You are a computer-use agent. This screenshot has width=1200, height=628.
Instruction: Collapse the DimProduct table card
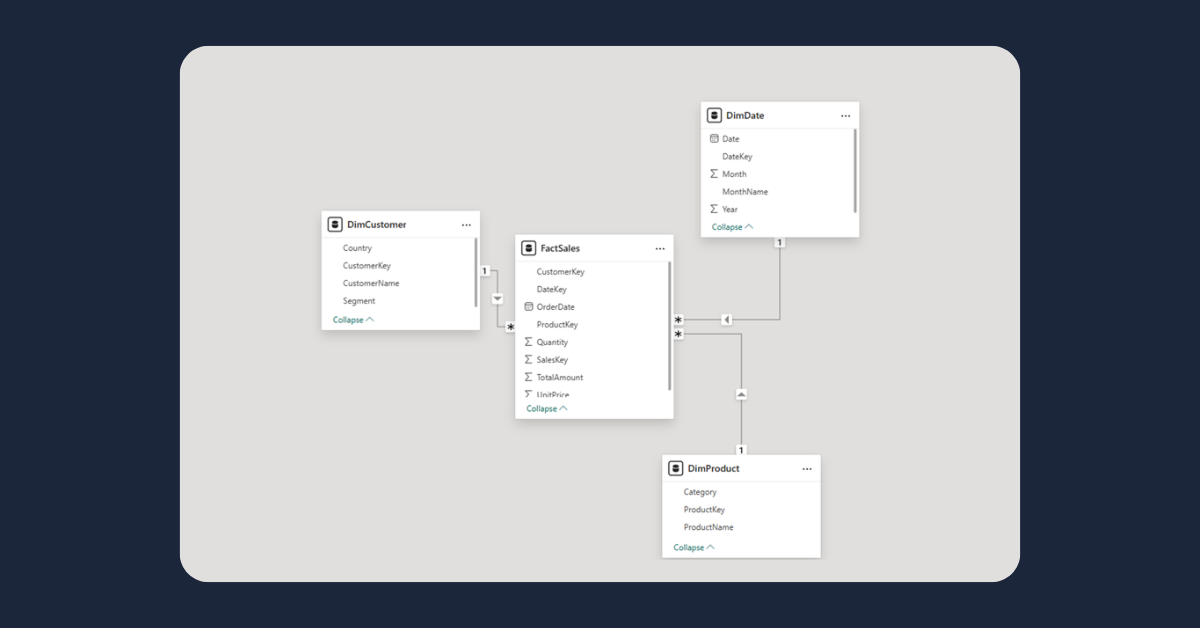694,548
